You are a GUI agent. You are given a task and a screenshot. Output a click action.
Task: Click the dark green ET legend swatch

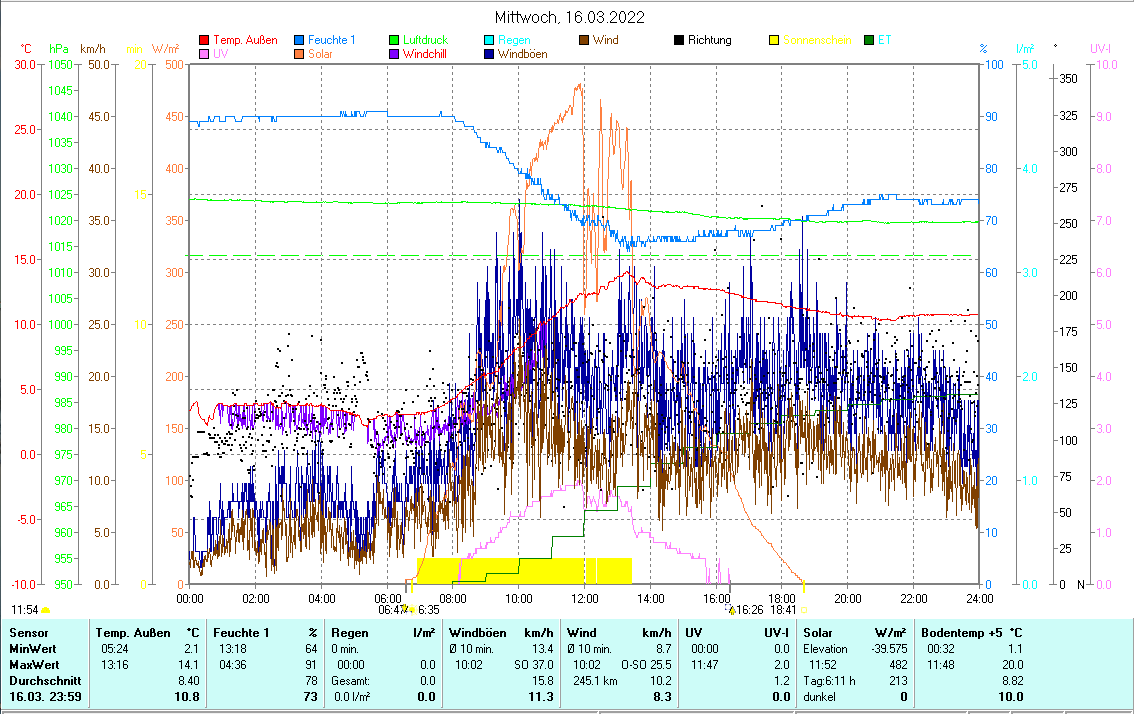pyautogui.click(x=869, y=40)
